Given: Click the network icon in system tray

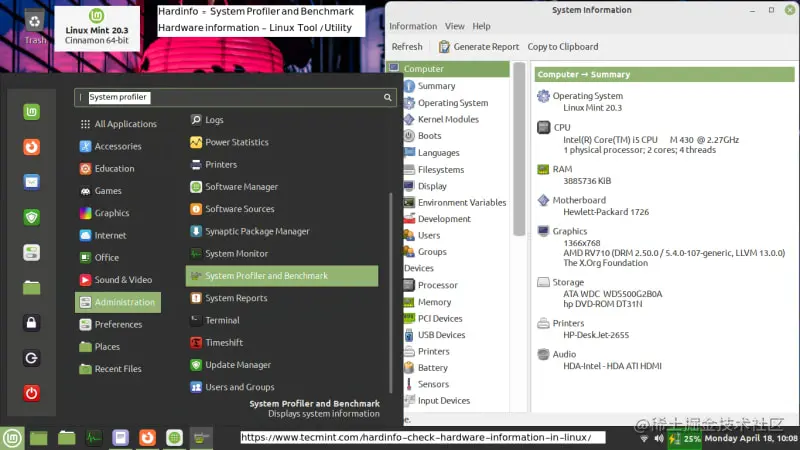Looking at the screenshot, I should point(644,438).
